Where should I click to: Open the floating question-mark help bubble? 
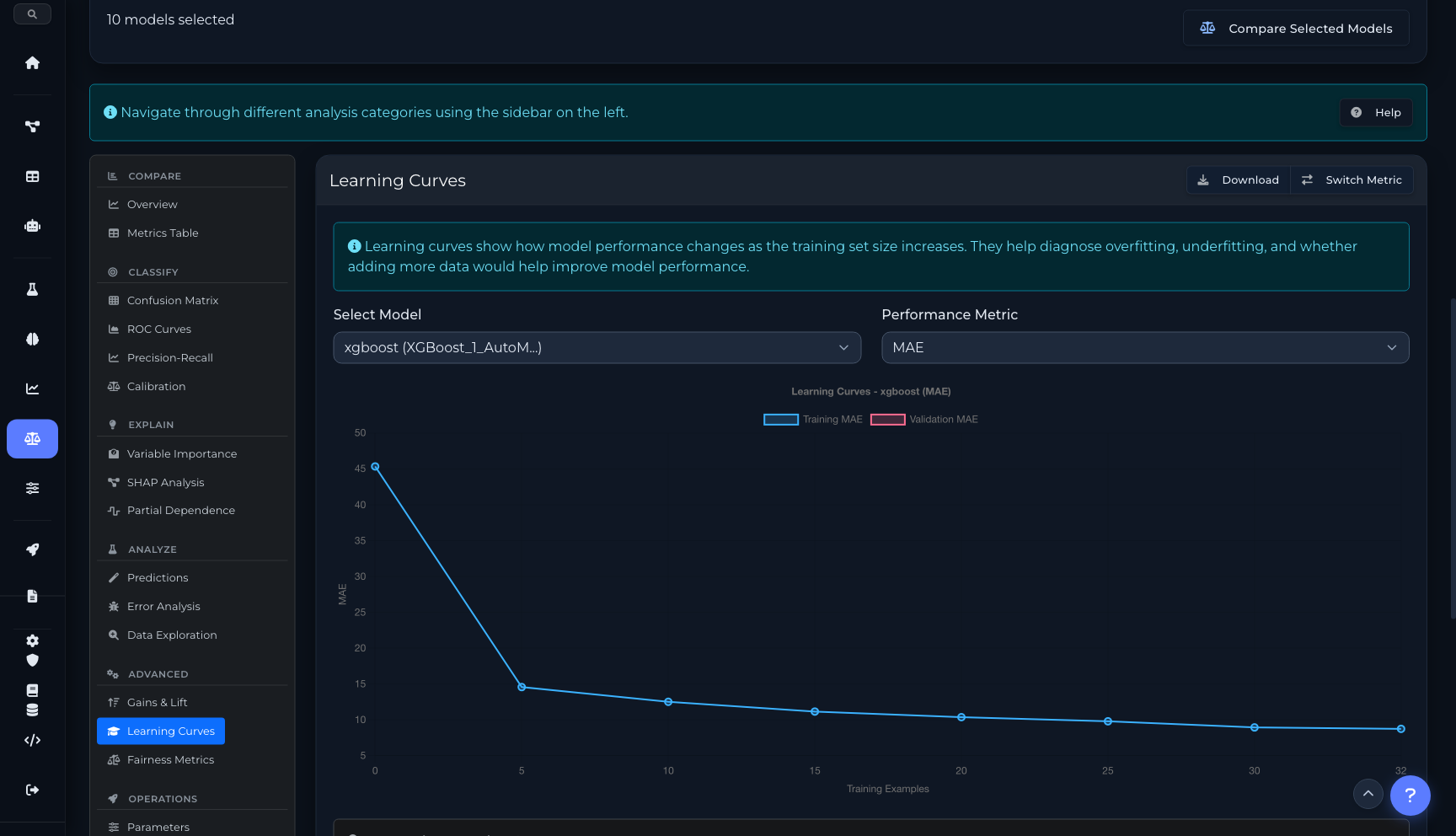1410,795
